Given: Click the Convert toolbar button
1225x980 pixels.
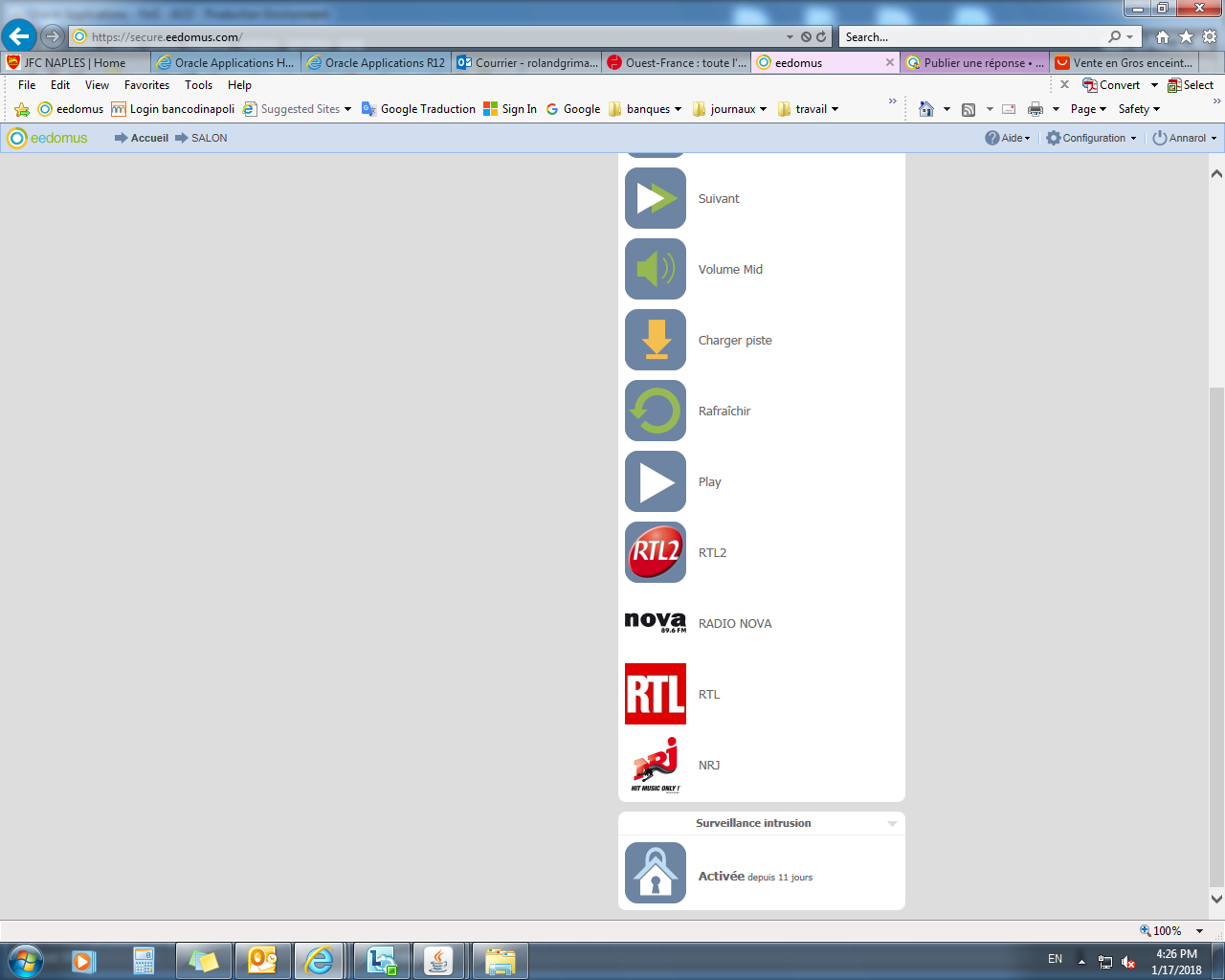Looking at the screenshot, I should 1112,85.
